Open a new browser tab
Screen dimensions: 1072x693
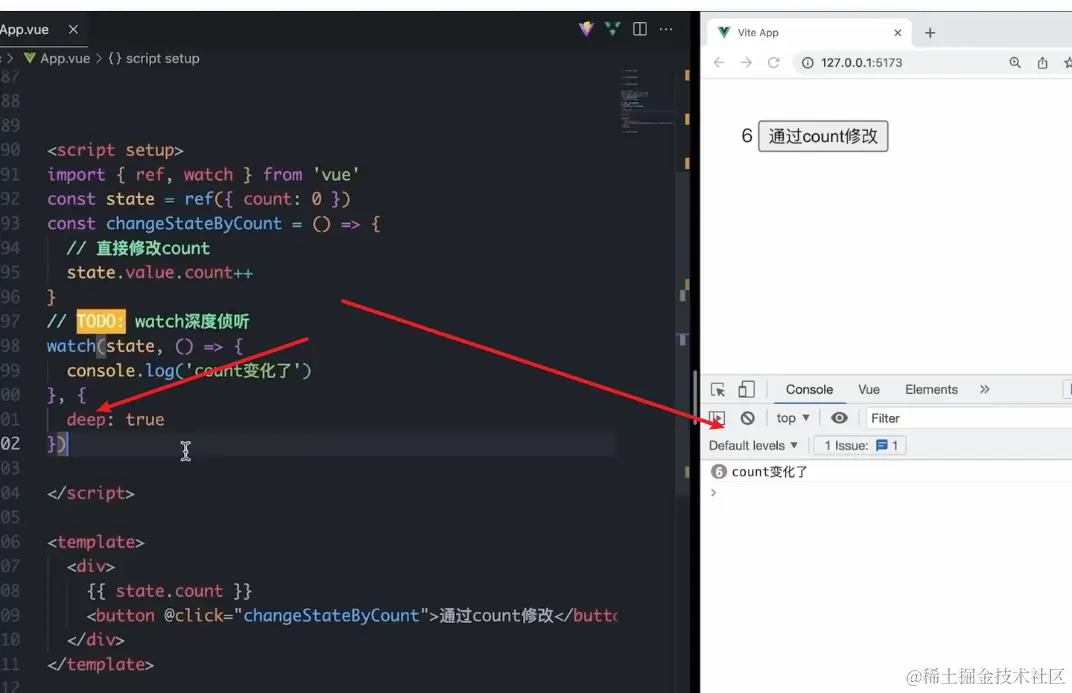click(930, 32)
